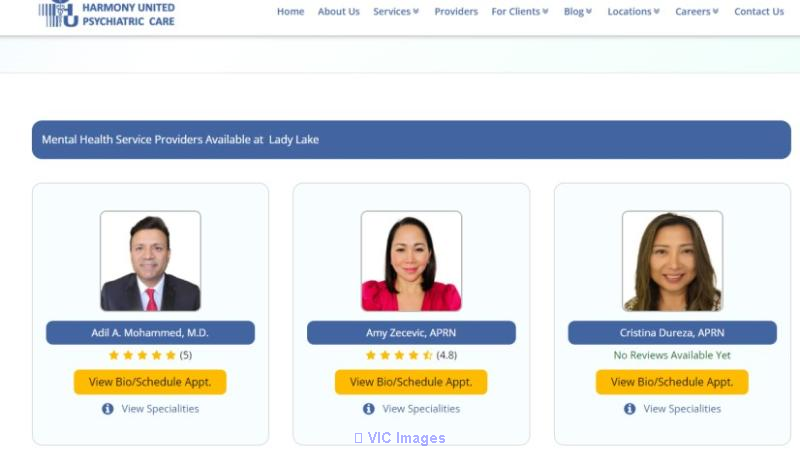
Task: Click the No Reviews Available Yet text
Action: 672,355
